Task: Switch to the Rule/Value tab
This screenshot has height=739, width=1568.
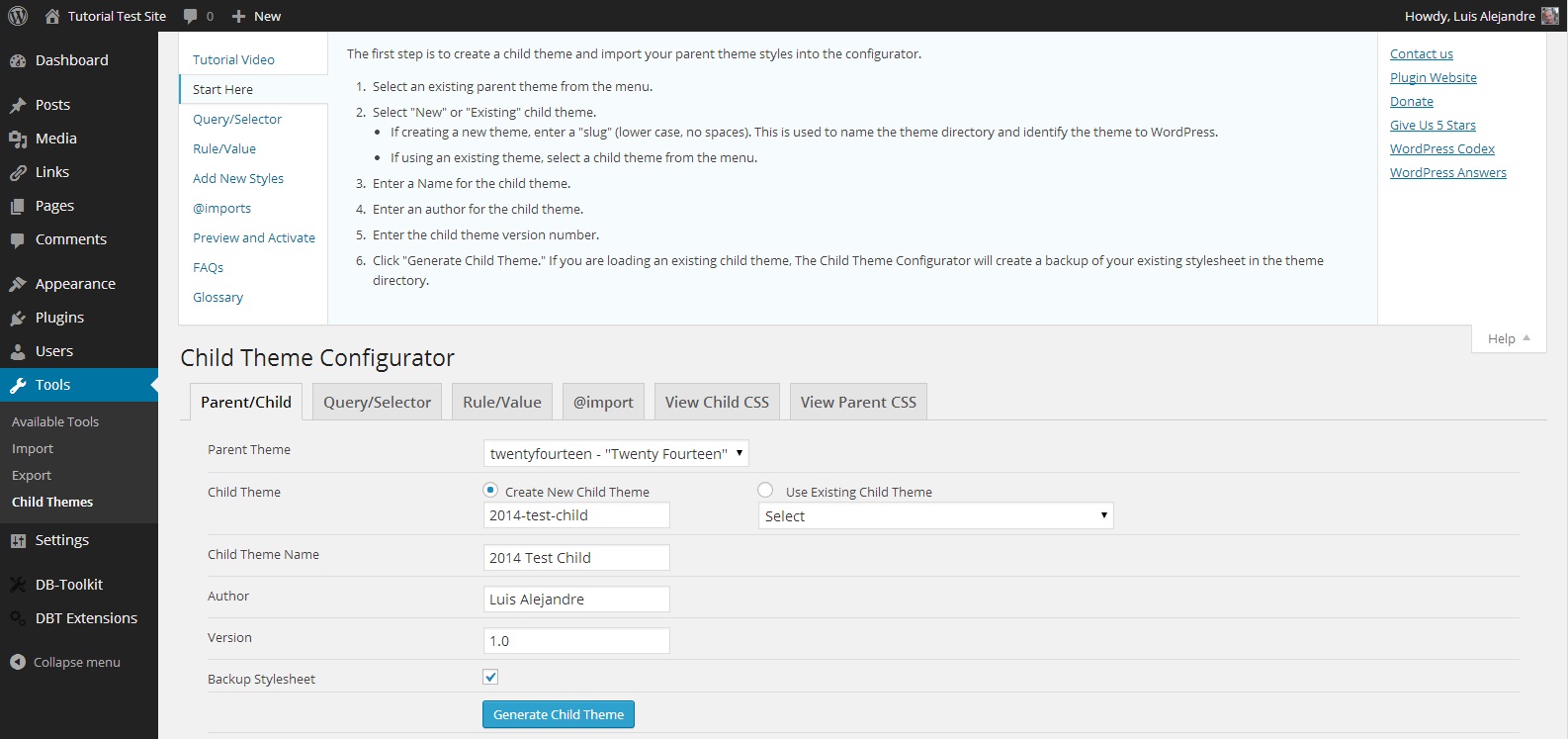Action: click(x=502, y=402)
